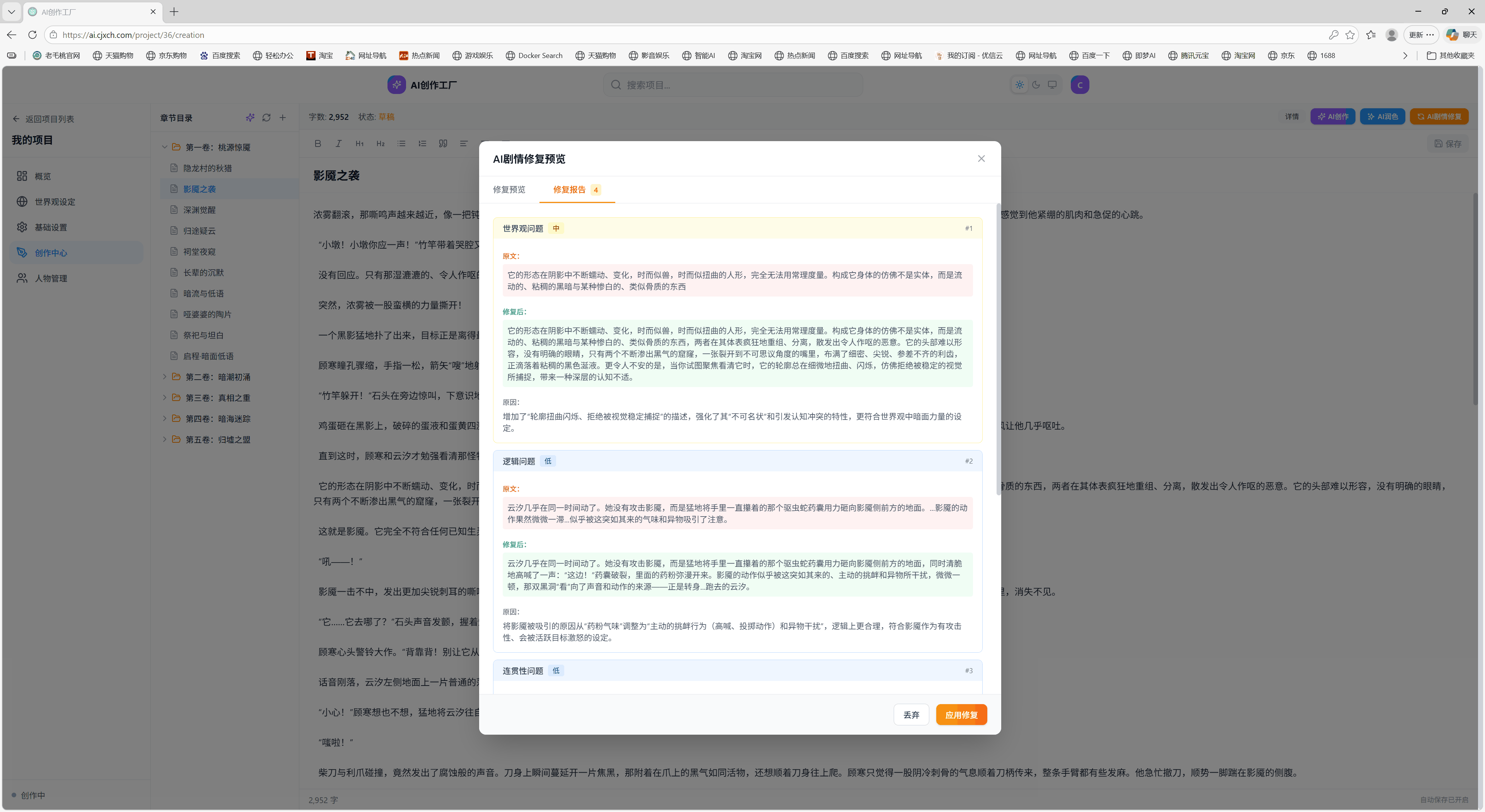Switch to dark theme
1485x812 pixels.
(x=1036, y=85)
